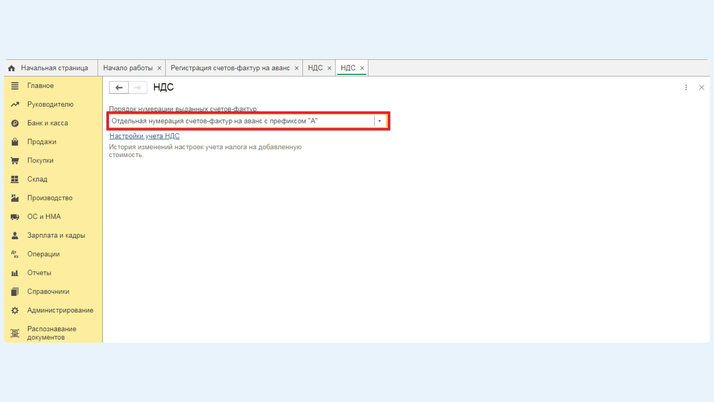This screenshot has width=714, height=402.
Task: Open the Руководителю menu section
Action: coord(50,104)
